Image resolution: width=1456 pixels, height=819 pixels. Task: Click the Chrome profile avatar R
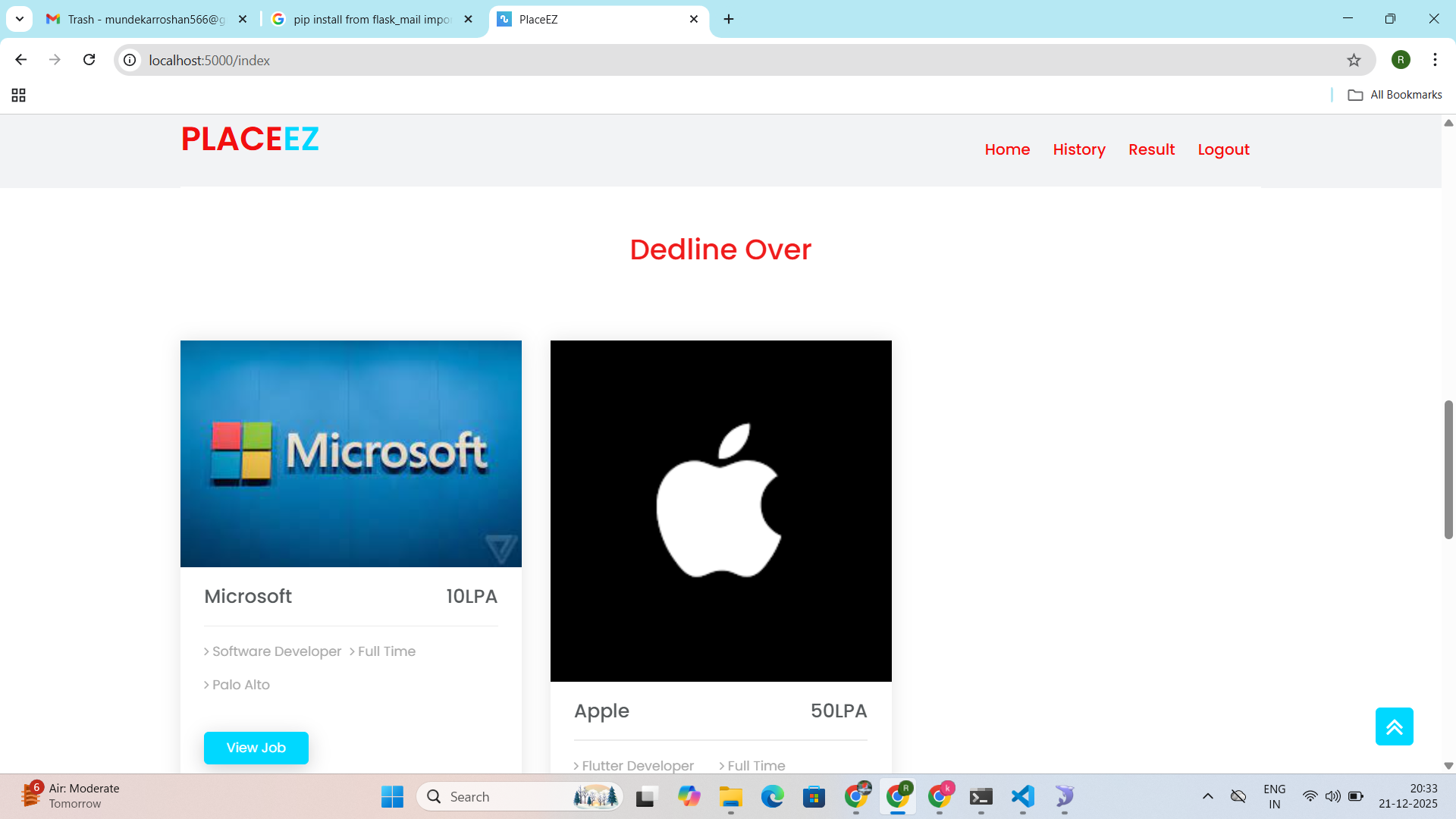coord(1401,60)
